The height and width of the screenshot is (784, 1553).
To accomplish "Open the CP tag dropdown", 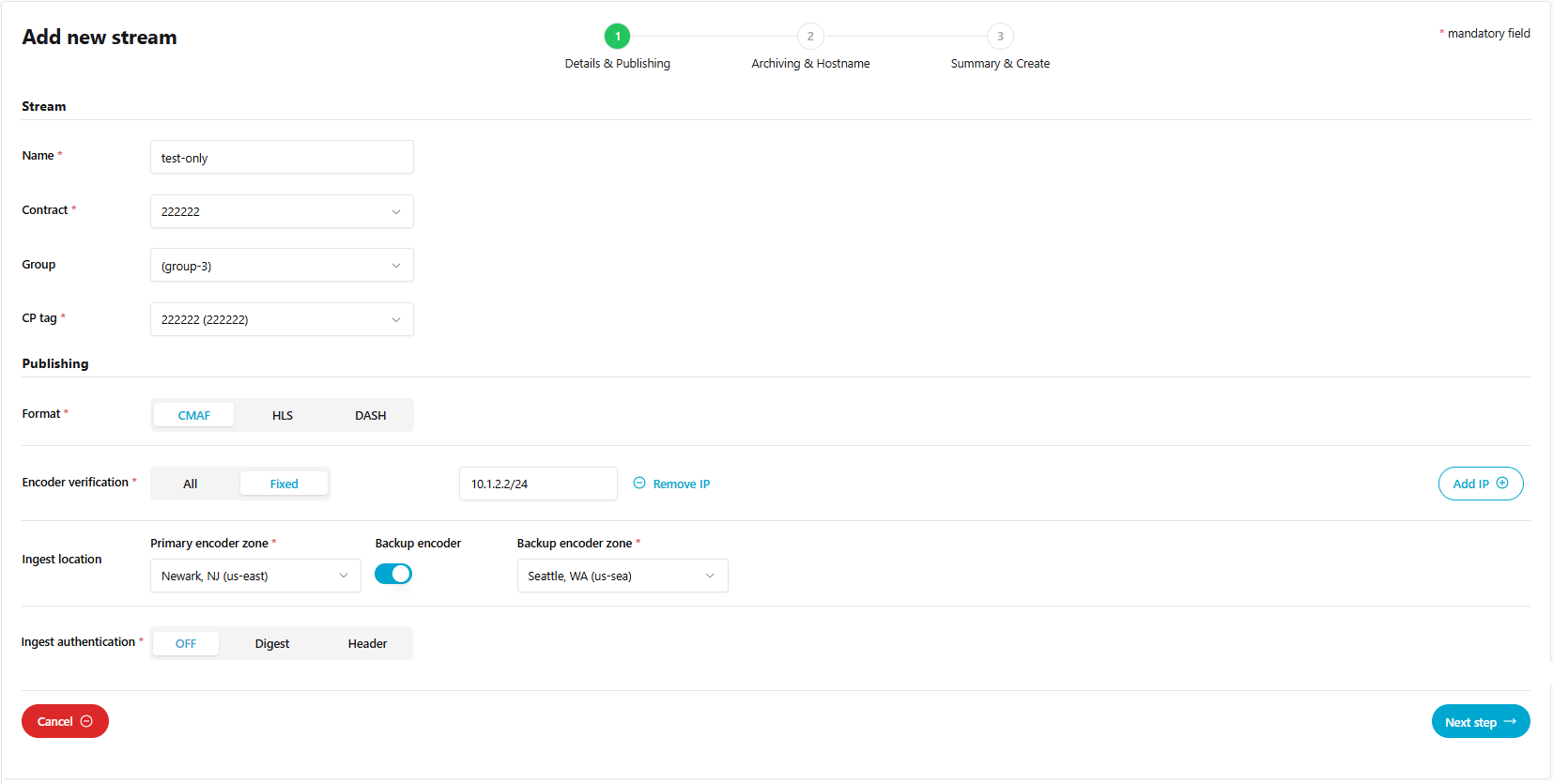I will pyautogui.click(x=282, y=319).
